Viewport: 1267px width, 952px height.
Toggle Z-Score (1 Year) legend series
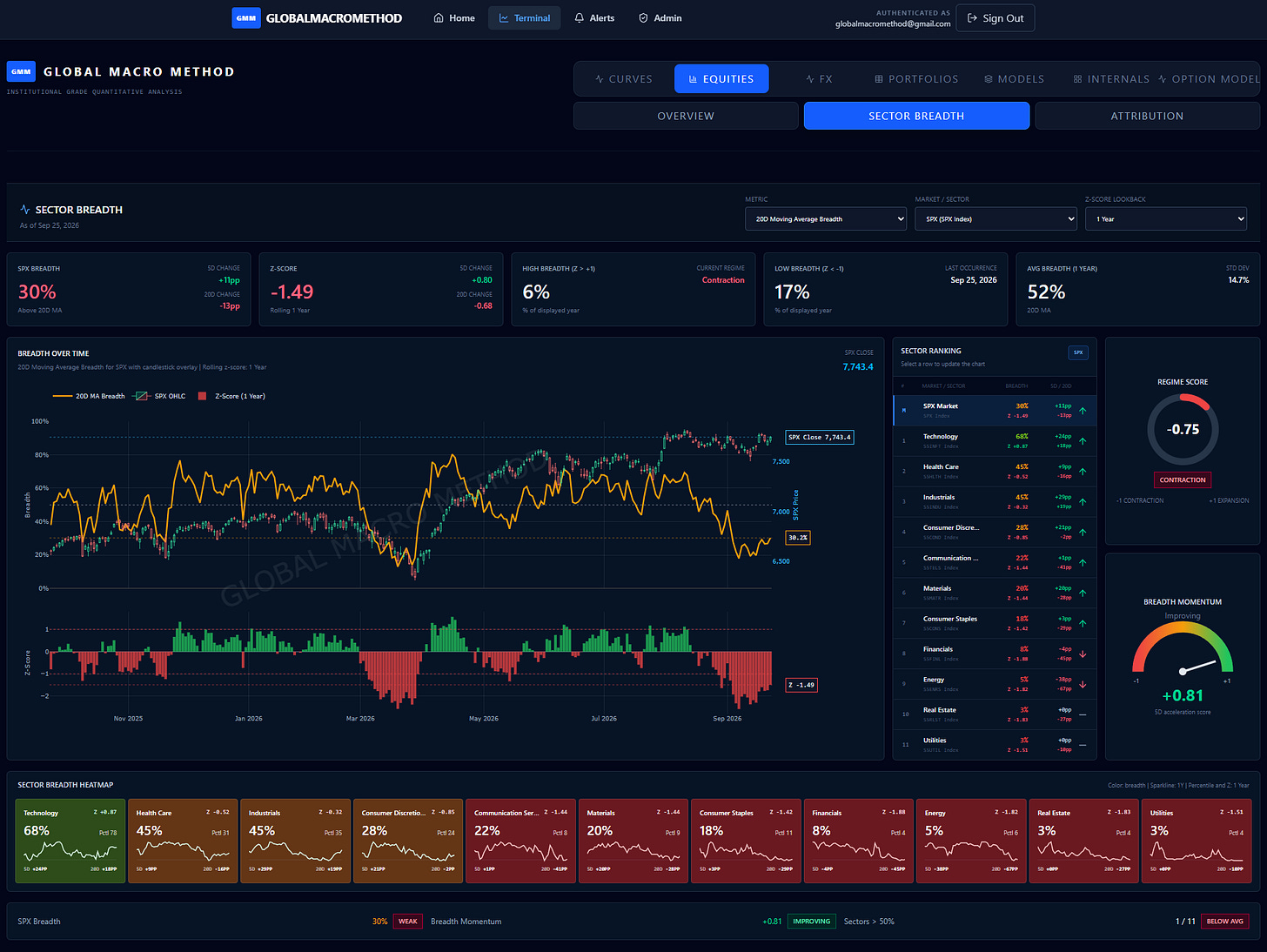231,396
